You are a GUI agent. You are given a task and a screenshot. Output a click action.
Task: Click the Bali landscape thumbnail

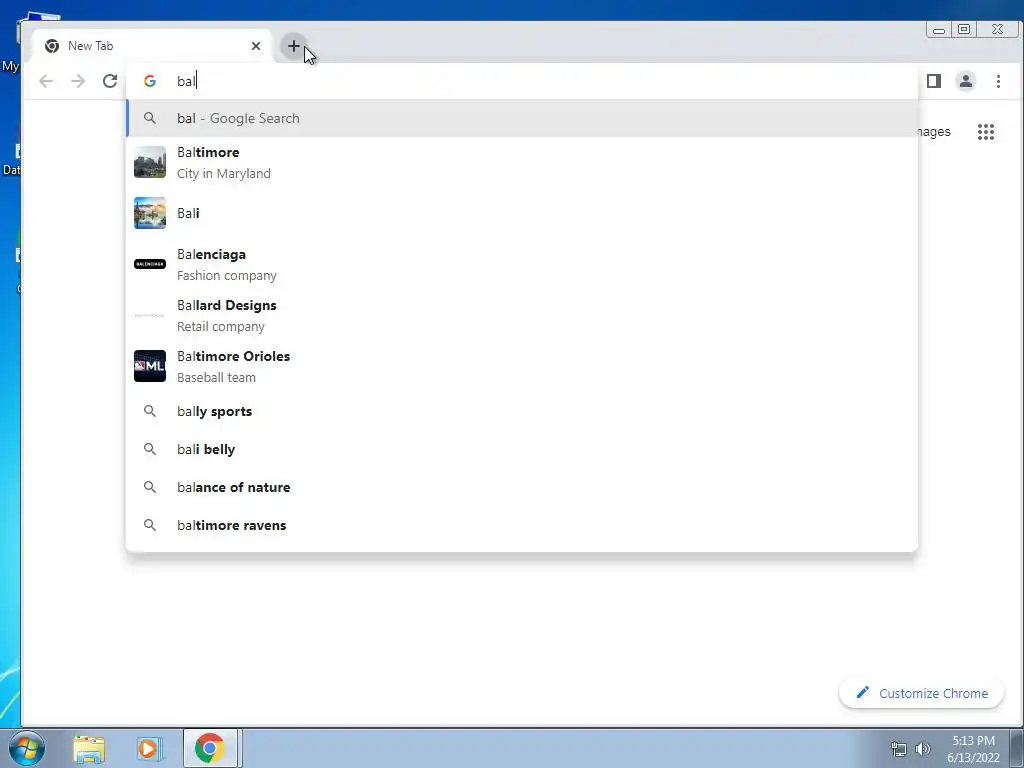click(150, 213)
